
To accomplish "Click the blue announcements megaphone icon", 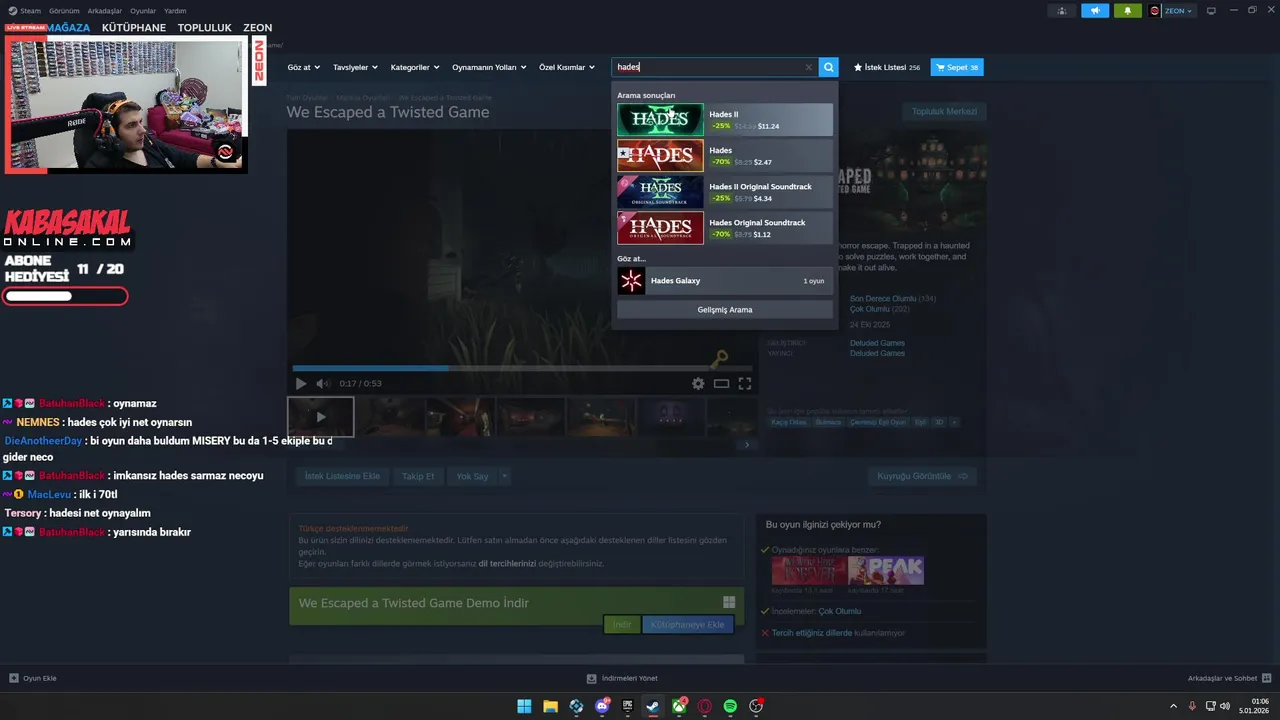I will 1095,10.
